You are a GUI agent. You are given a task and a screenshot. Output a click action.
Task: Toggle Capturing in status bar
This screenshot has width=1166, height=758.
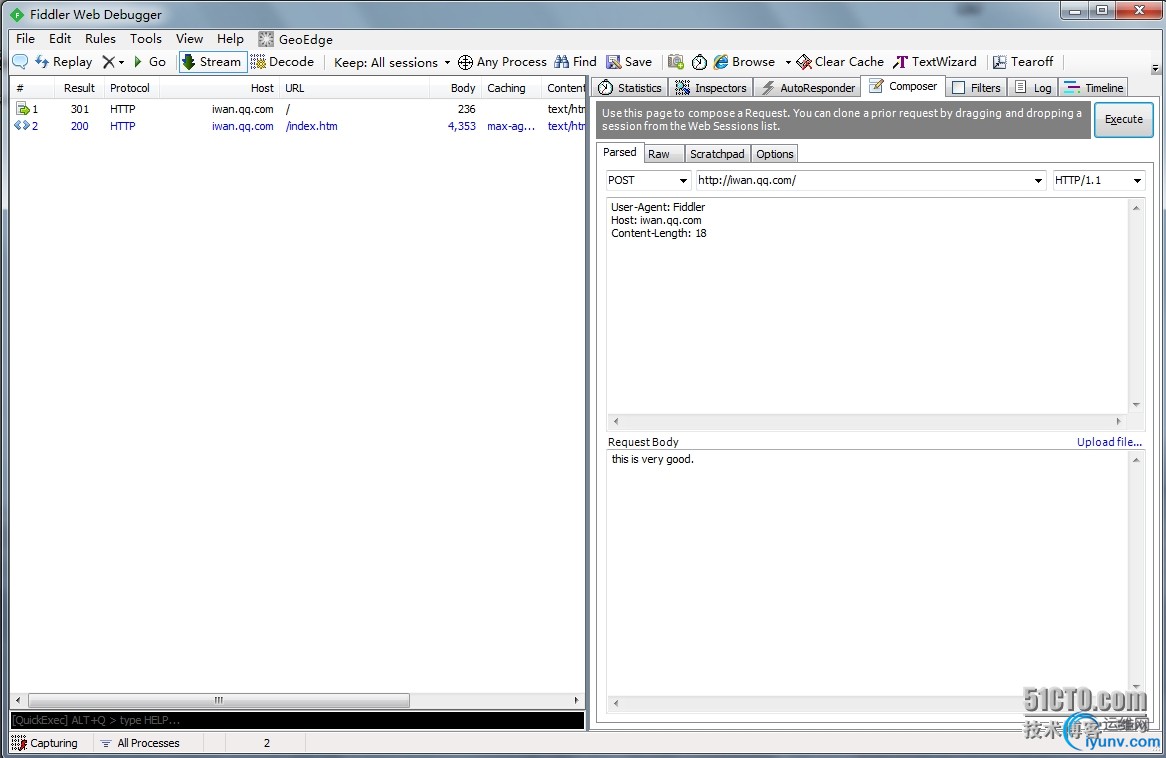[45, 743]
